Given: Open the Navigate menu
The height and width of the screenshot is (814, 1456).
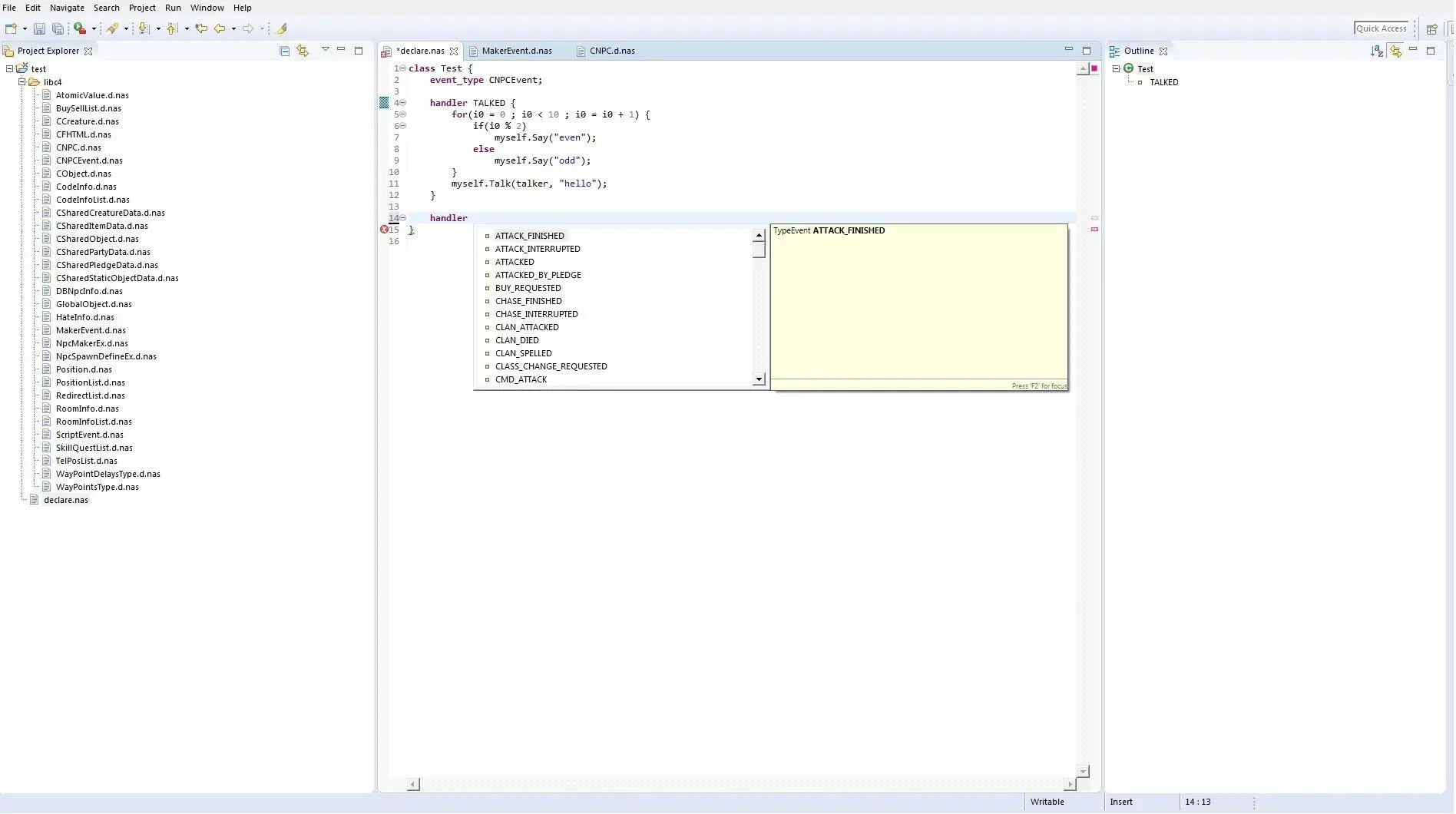Looking at the screenshot, I should tap(67, 8).
